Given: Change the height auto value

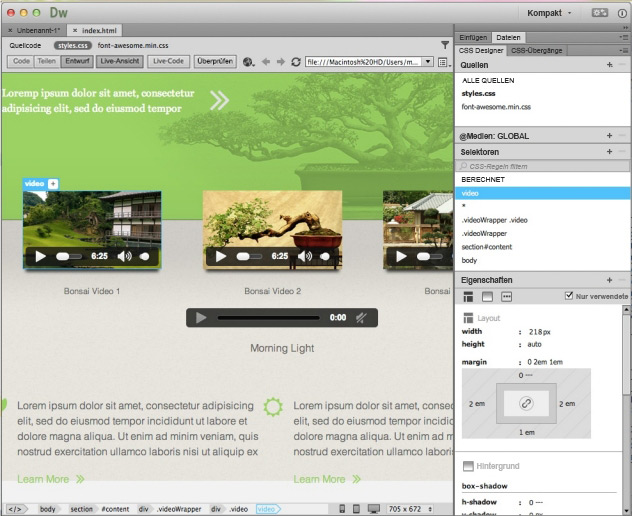Looking at the screenshot, I should point(534,344).
